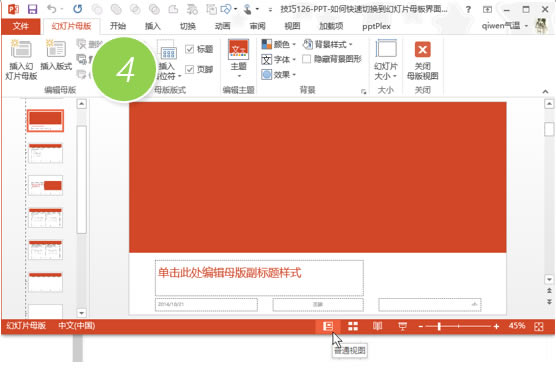
Task: Switch to Normal view in status bar
Action: point(328,326)
